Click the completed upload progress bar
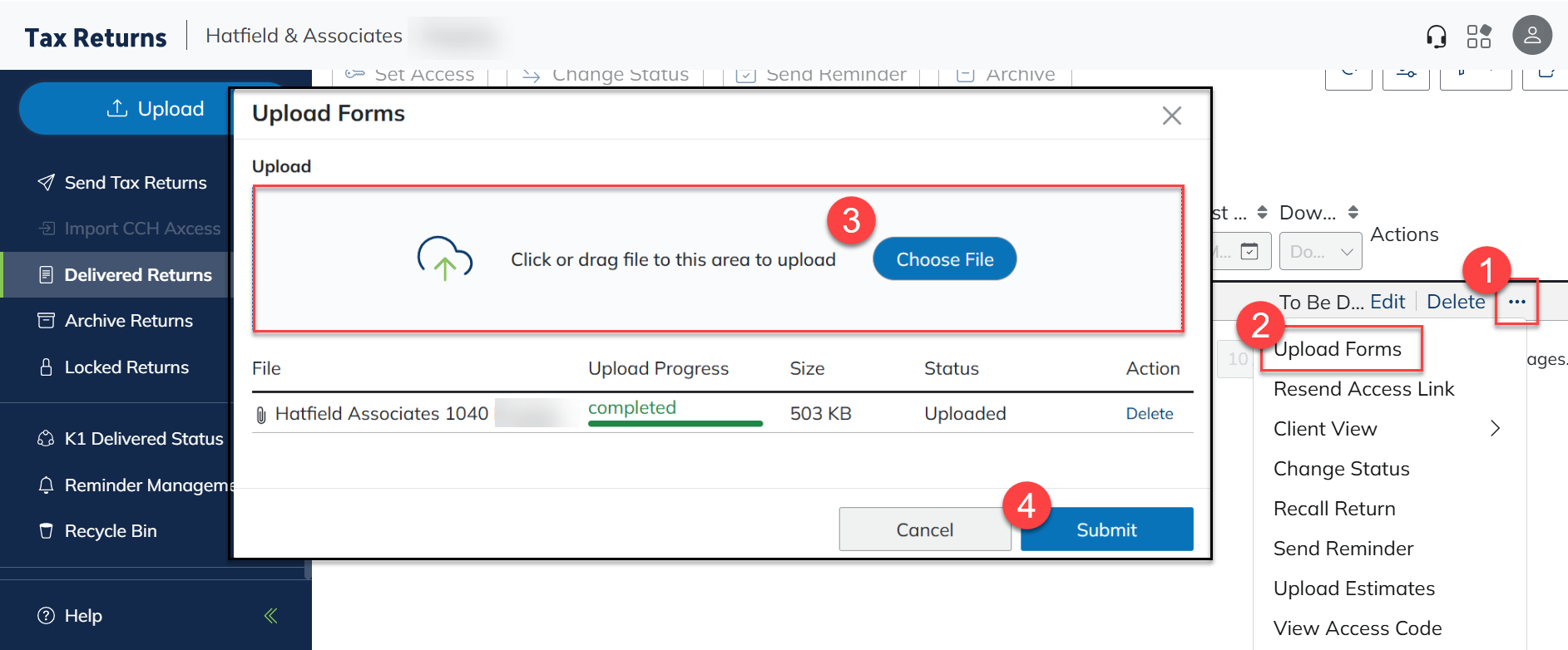This screenshot has height=650, width=1568. click(675, 423)
